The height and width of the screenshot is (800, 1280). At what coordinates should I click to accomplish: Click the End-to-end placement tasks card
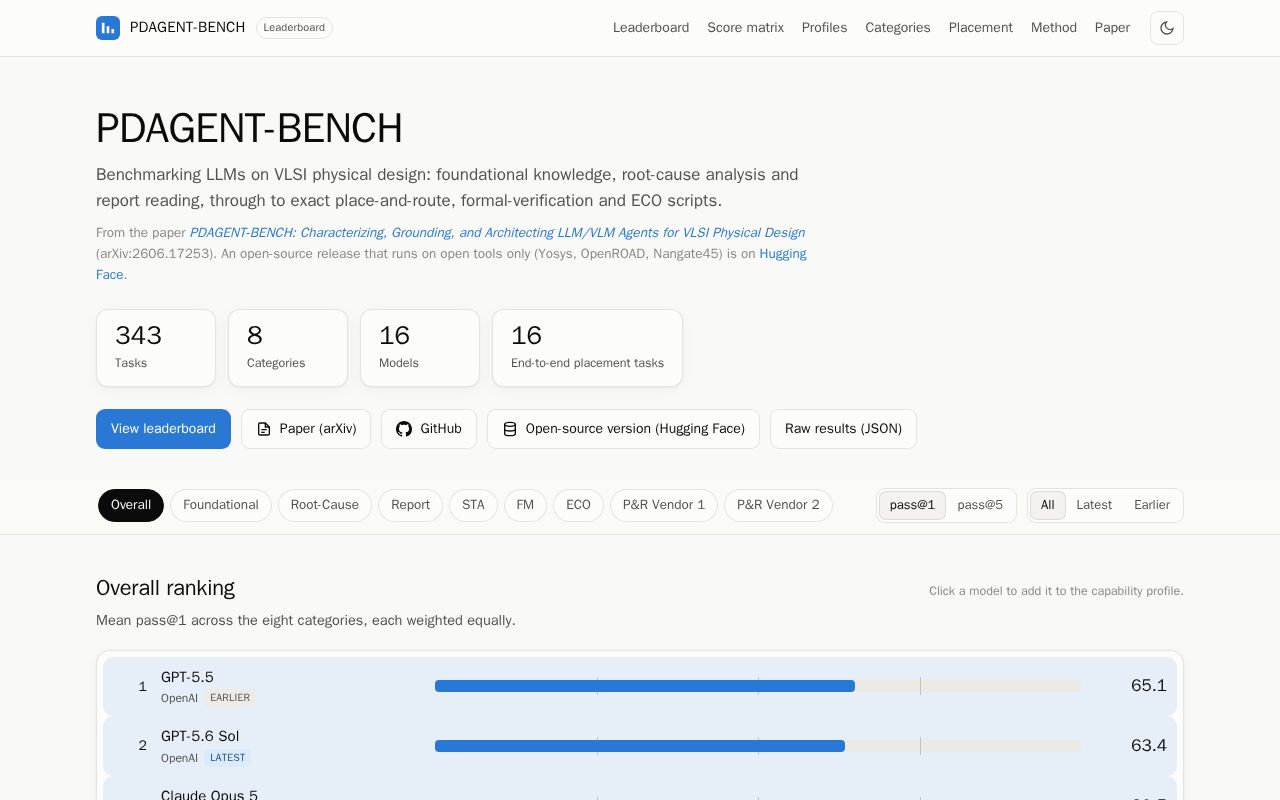coord(587,348)
